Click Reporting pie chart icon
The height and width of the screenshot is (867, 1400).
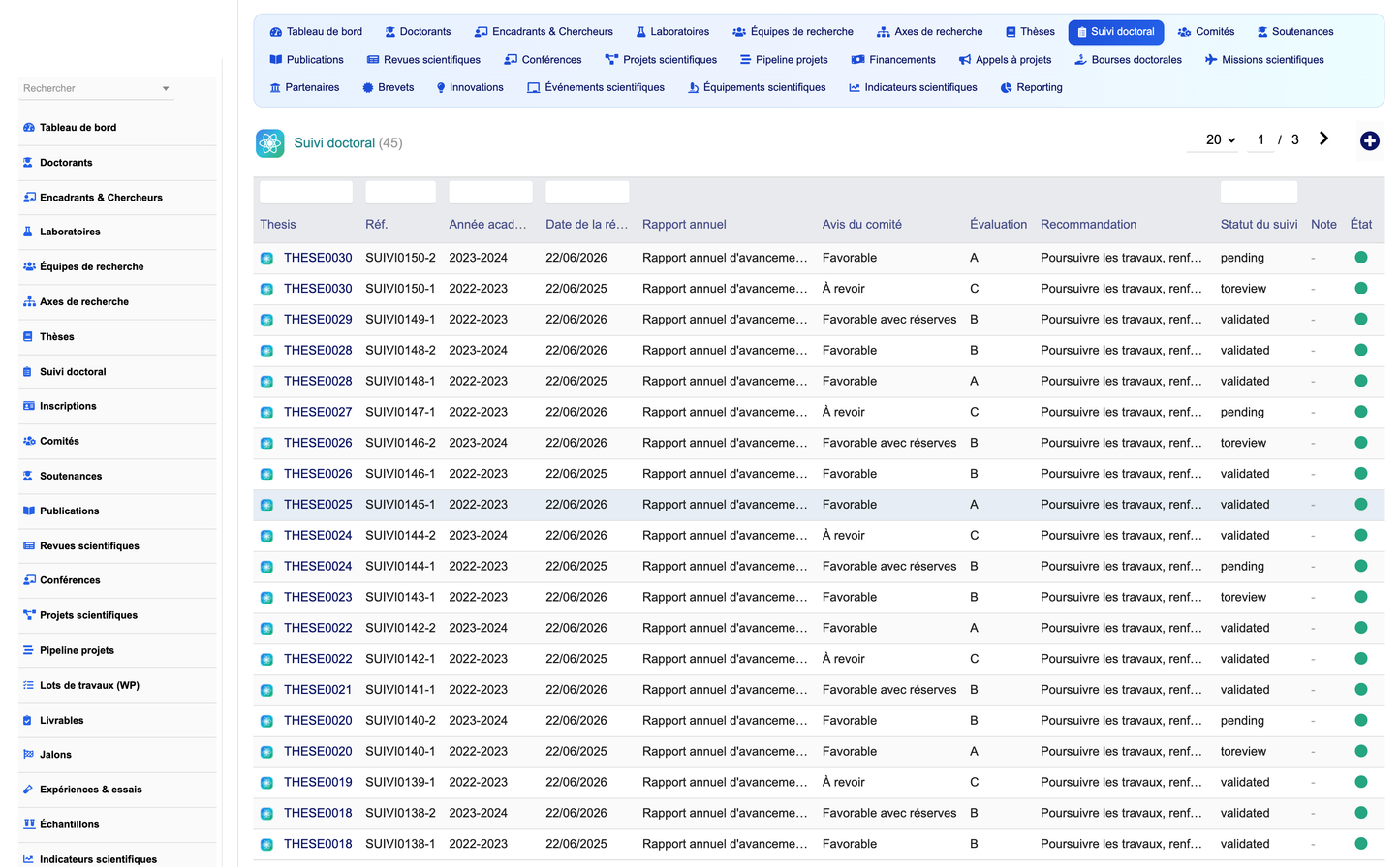pyautogui.click(x=1007, y=88)
